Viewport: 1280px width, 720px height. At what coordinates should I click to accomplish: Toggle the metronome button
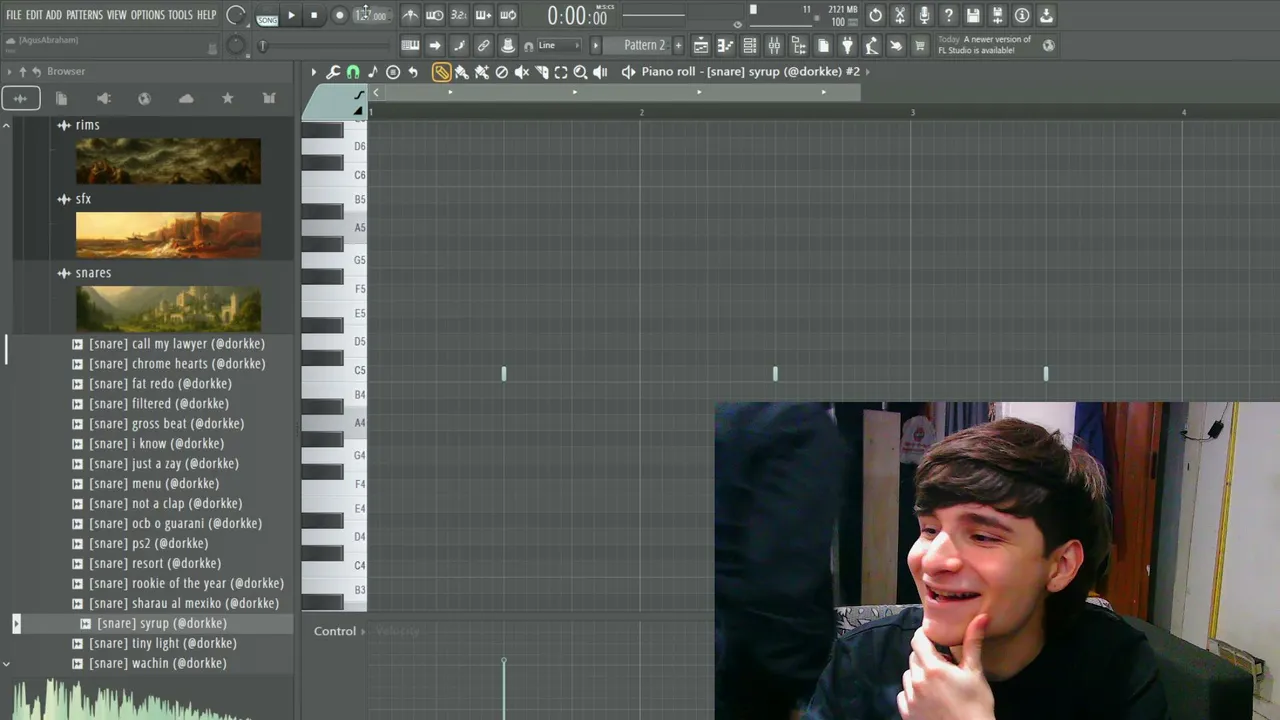[410, 15]
